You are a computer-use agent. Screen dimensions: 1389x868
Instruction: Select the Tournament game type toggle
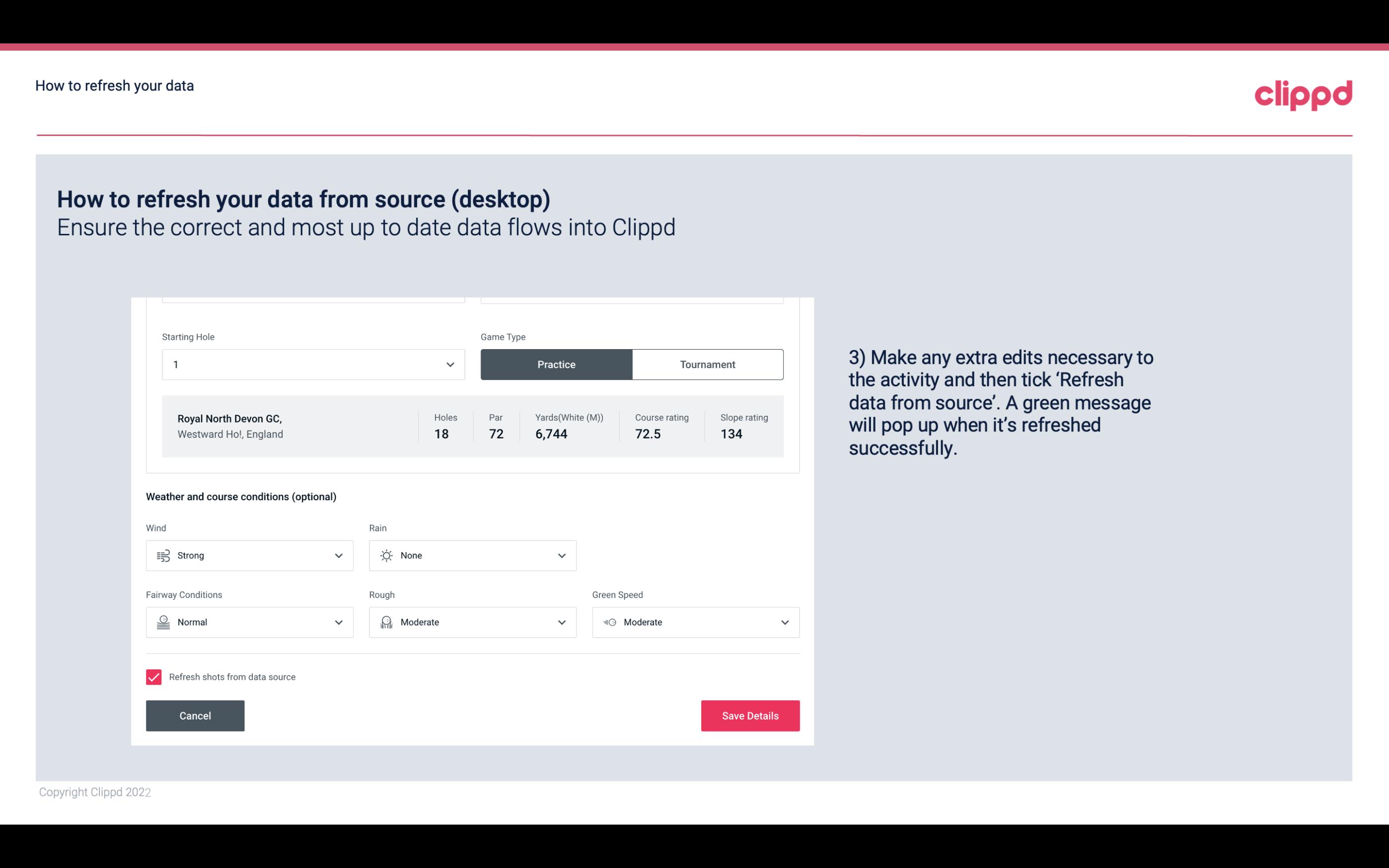click(707, 363)
